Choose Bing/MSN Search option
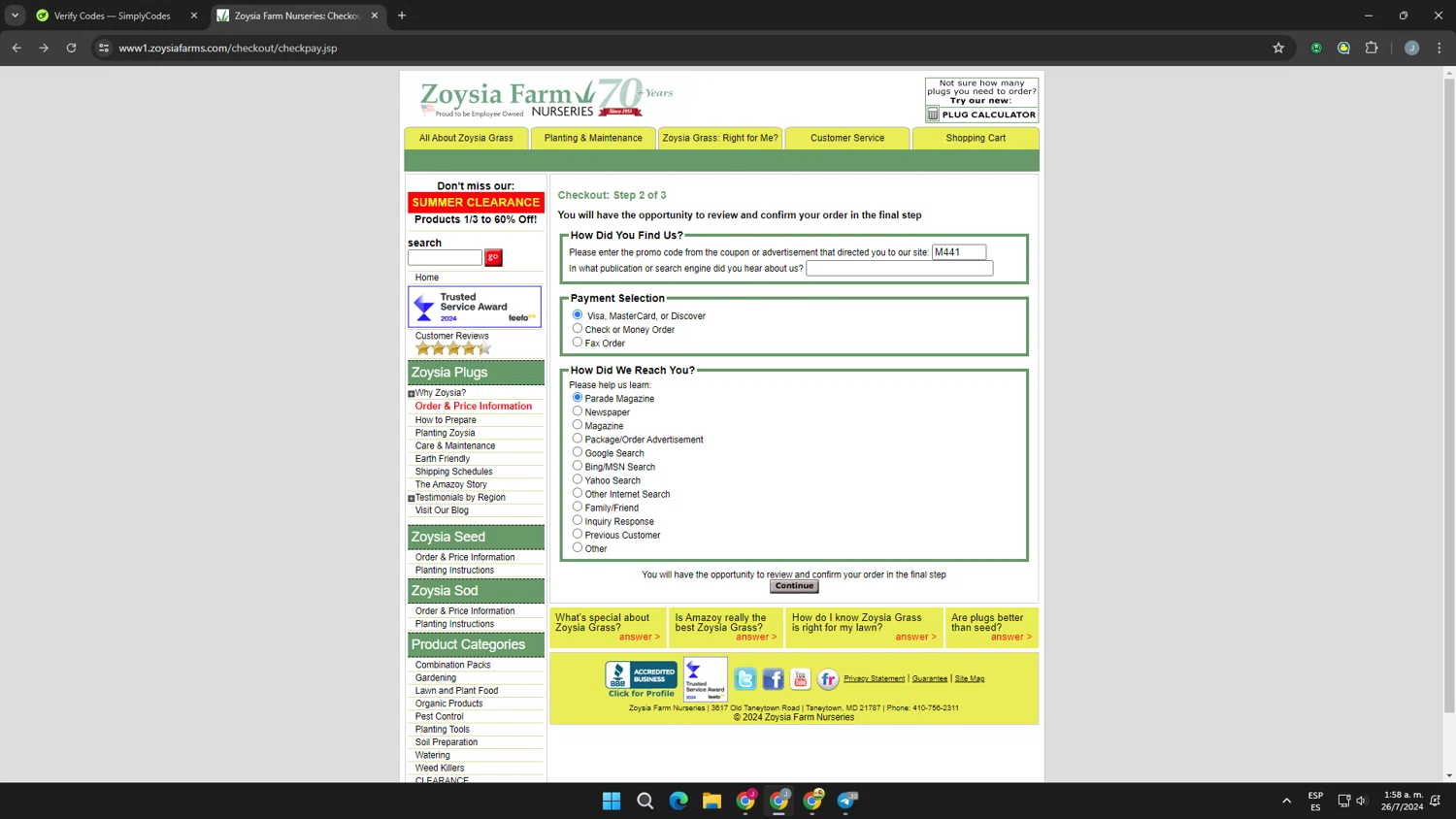 578,465
